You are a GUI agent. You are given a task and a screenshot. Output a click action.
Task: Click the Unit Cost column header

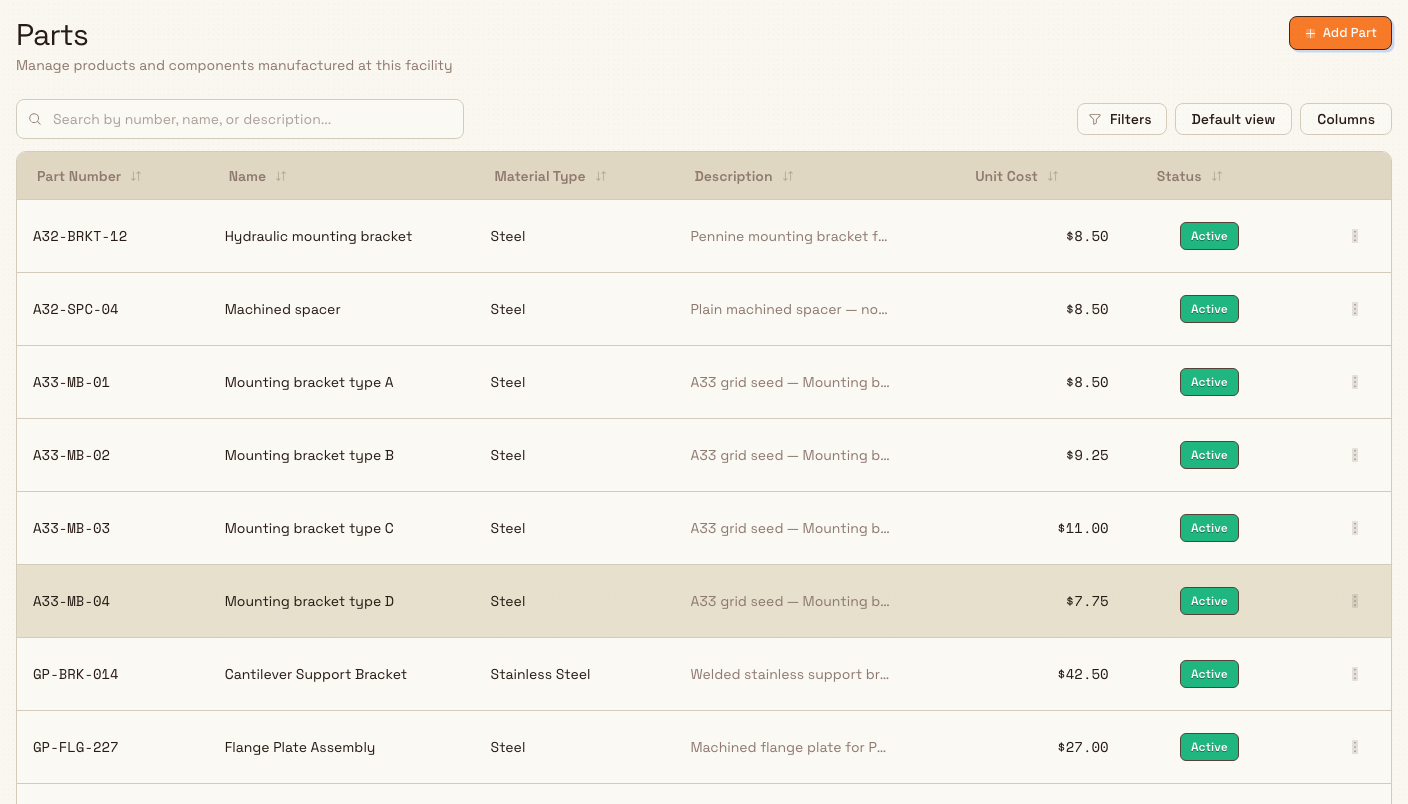1006,176
